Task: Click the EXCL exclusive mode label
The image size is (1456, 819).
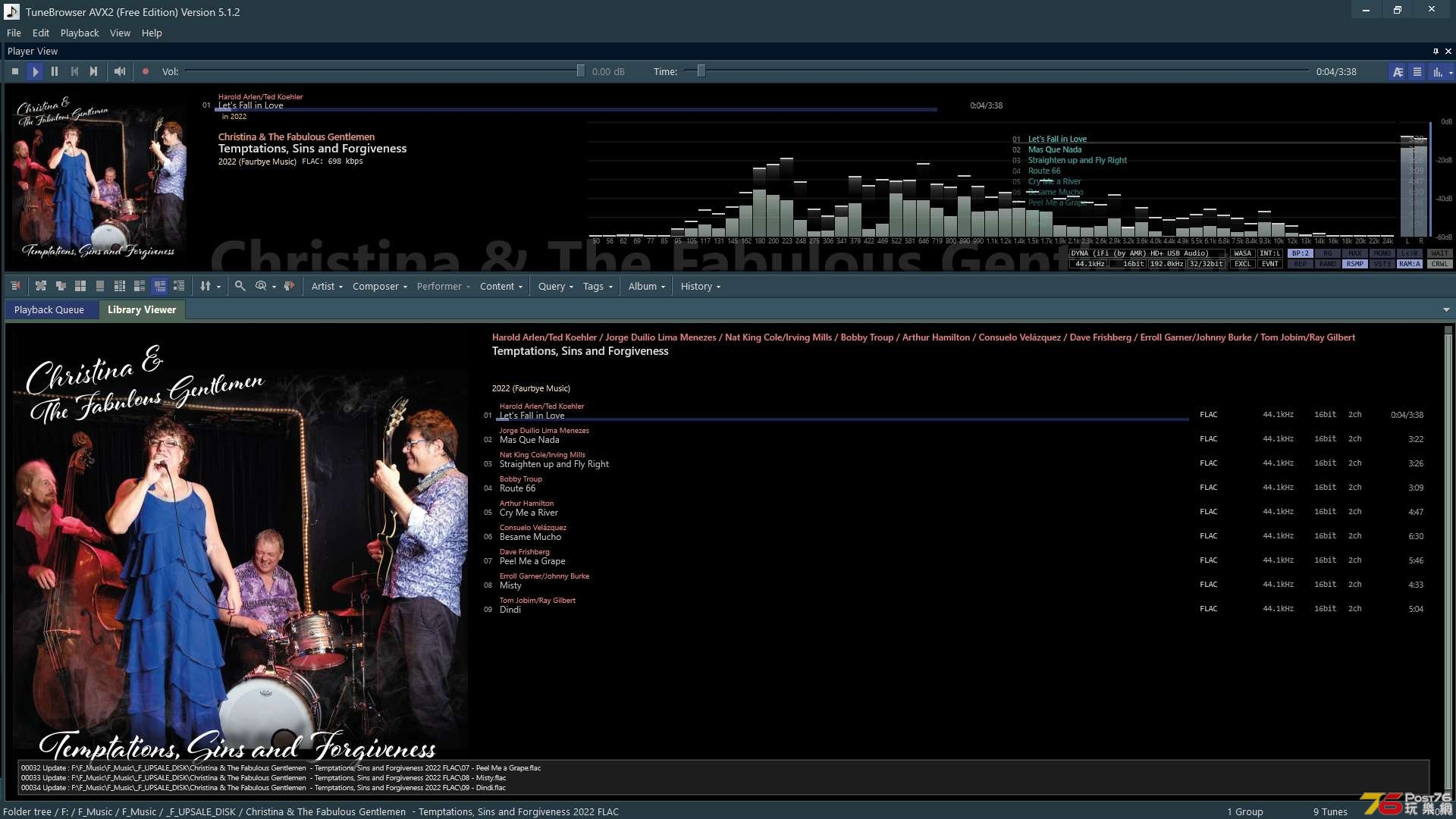Action: tap(1242, 264)
